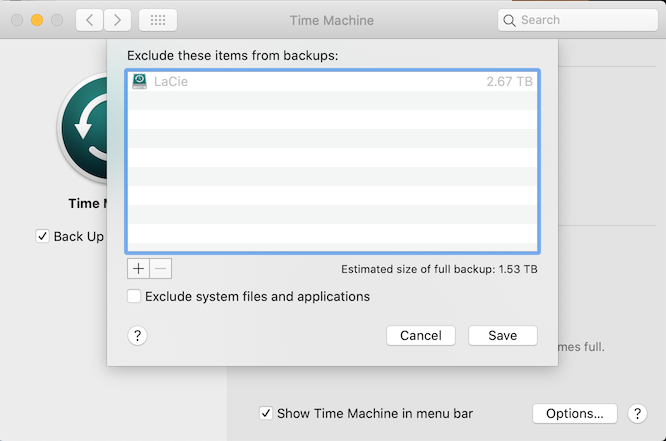This screenshot has width=666, height=441.
Task: Toggle Show Time Machine in menu bar
Action: (x=266, y=413)
